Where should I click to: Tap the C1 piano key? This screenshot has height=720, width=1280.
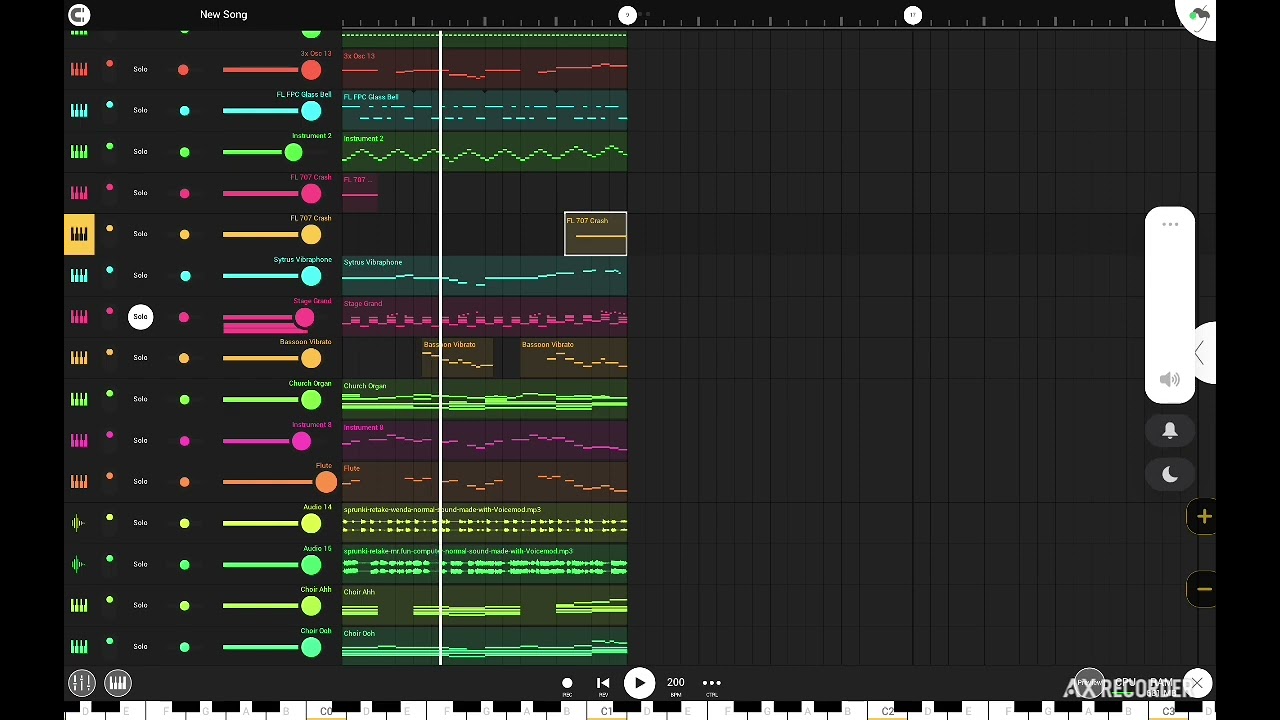tap(606, 711)
